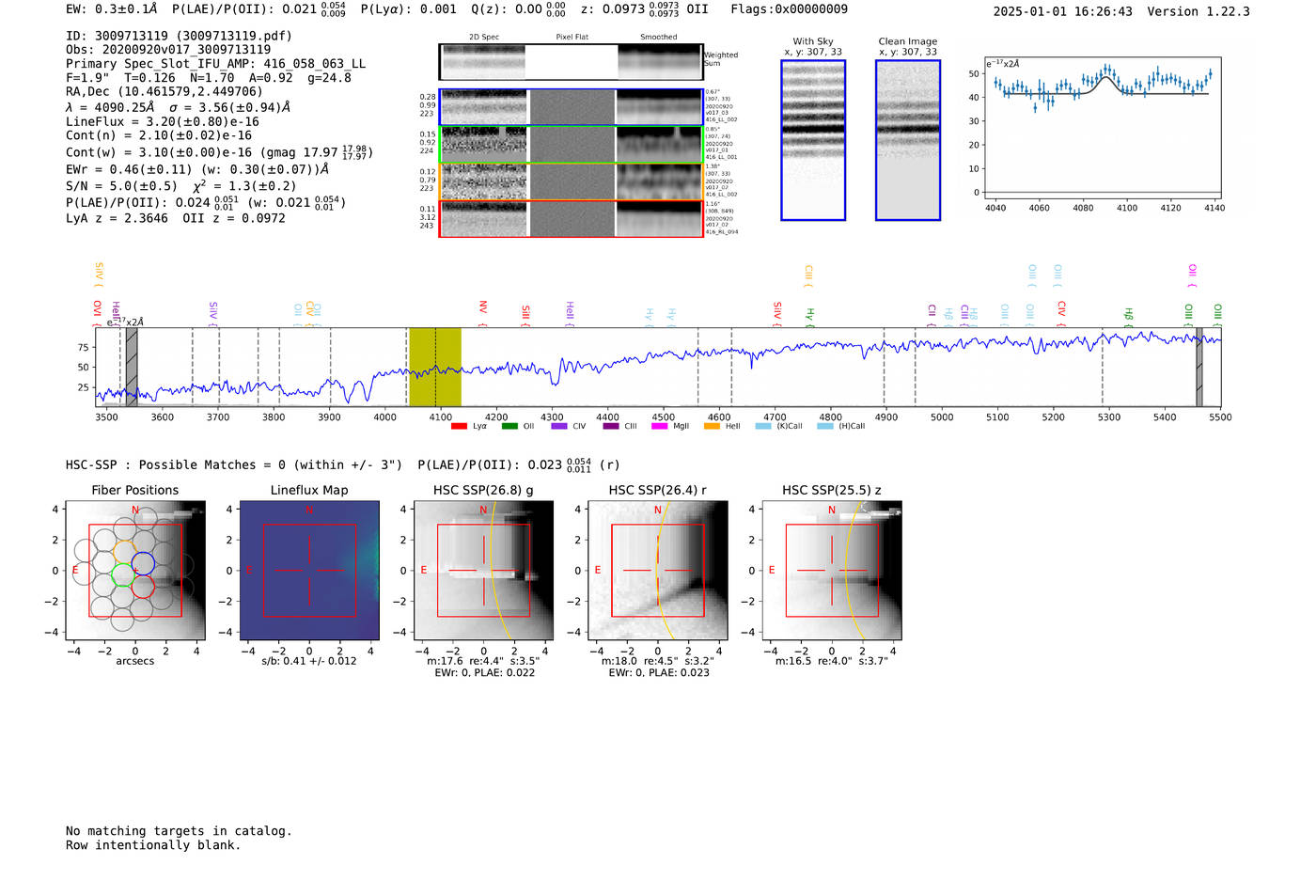Click the 'Smoothed' column header
This screenshot has height=896, width=1316.
point(659,37)
